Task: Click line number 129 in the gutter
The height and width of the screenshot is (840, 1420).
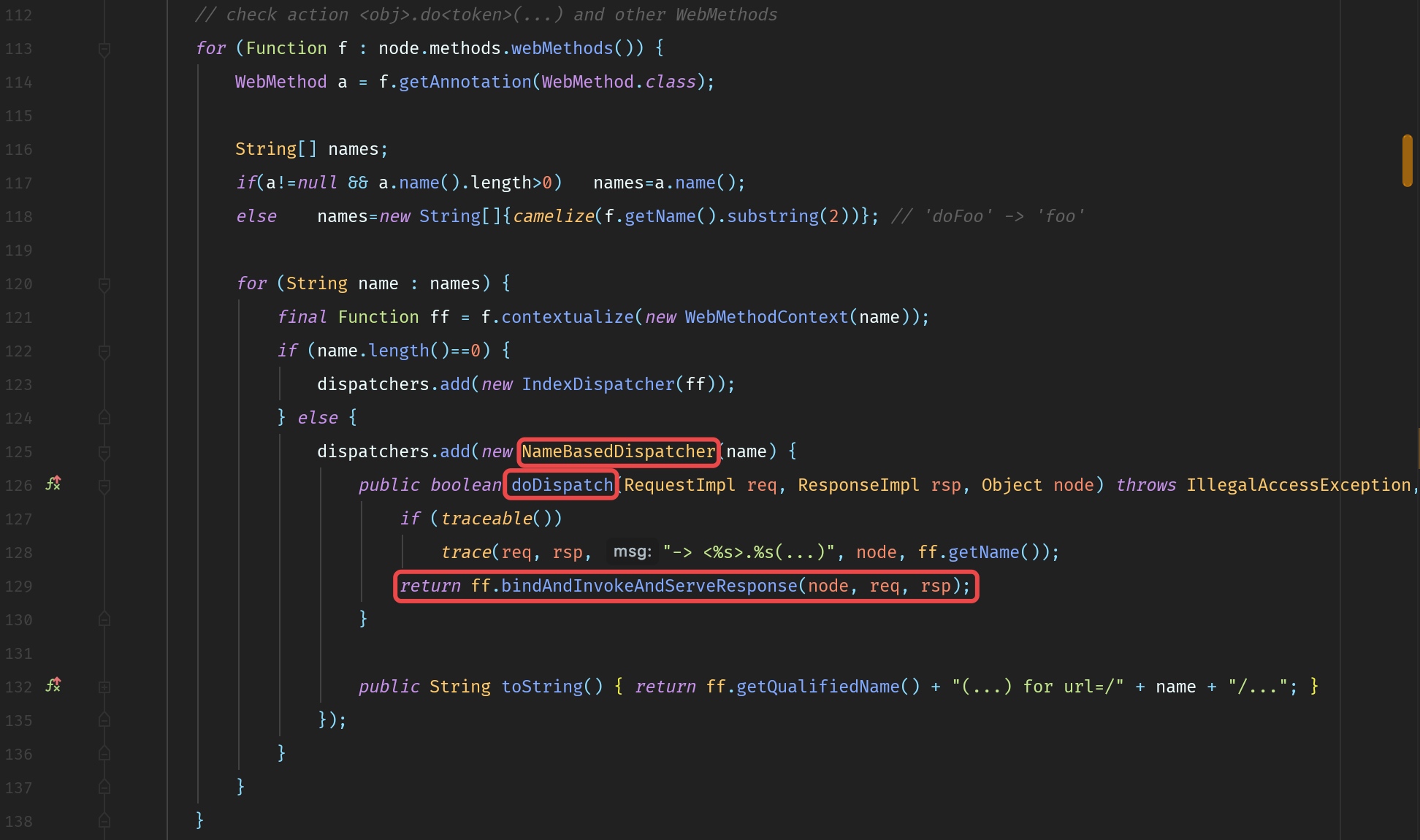Action: click(x=19, y=587)
